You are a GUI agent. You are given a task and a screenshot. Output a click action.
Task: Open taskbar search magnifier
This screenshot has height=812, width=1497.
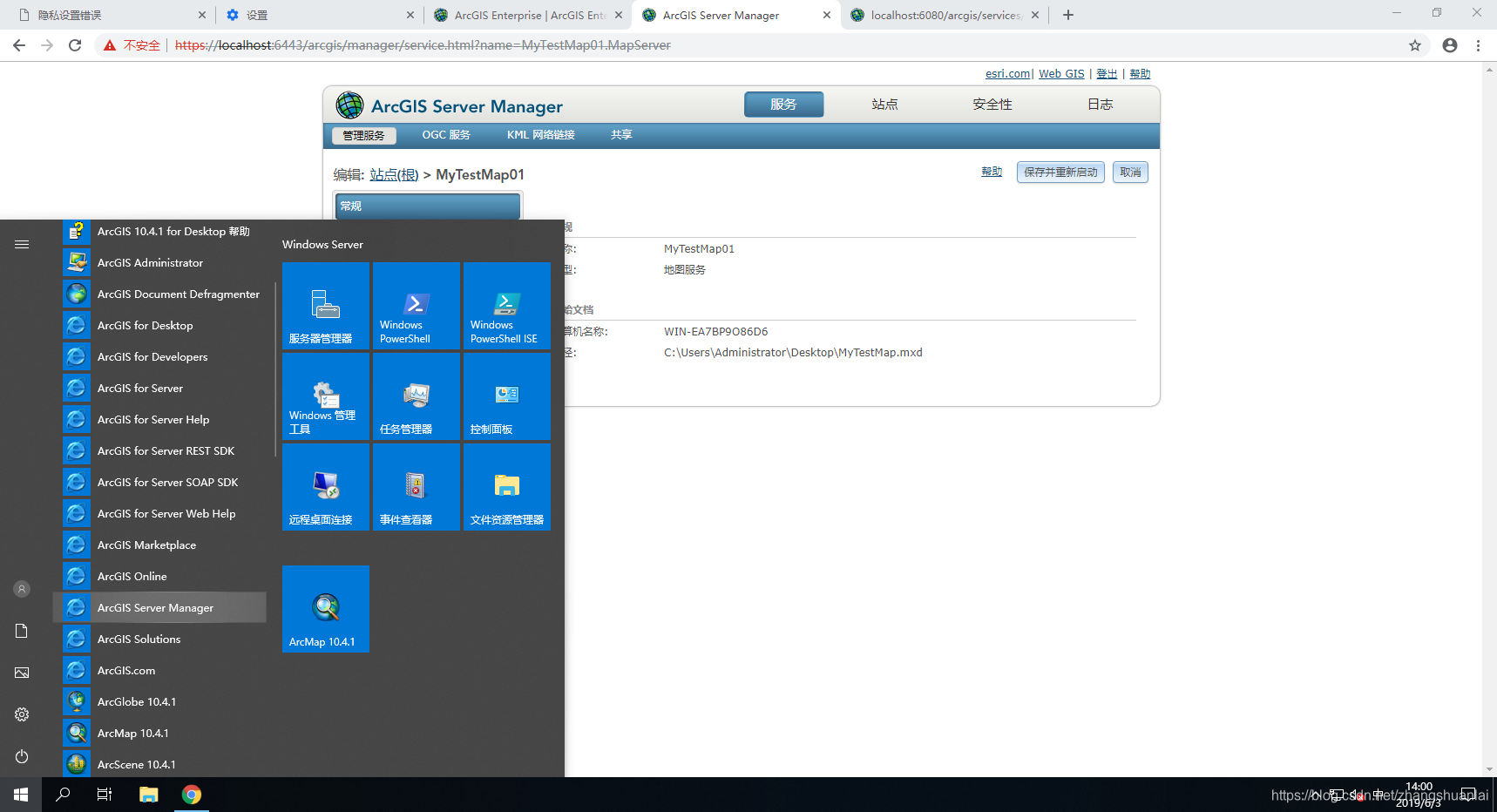(x=63, y=795)
